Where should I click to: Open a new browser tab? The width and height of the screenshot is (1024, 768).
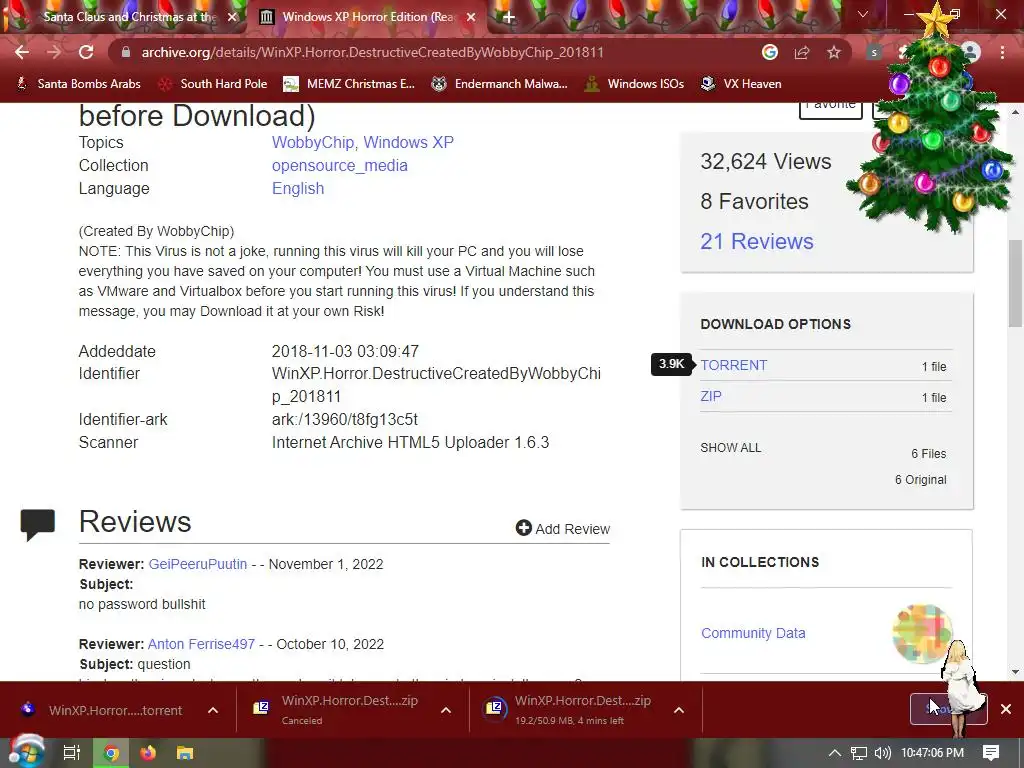(509, 17)
